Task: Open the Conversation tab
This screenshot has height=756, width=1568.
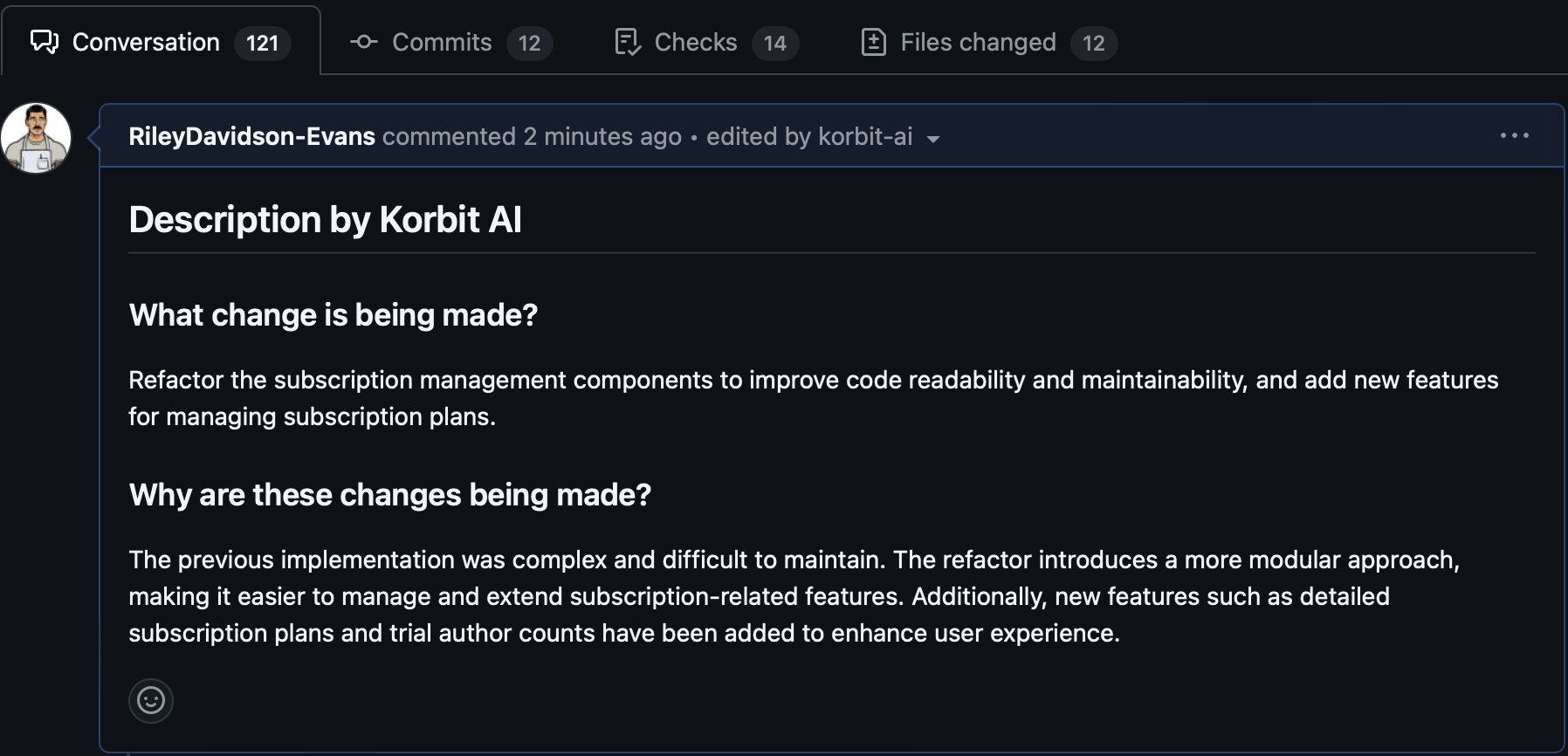Action: pos(161,42)
